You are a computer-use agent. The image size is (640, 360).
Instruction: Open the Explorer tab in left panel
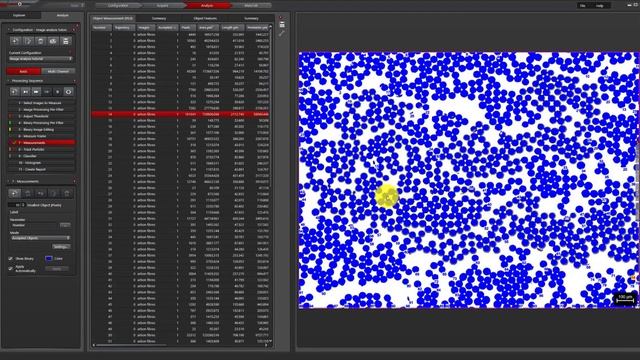tap(20, 15)
